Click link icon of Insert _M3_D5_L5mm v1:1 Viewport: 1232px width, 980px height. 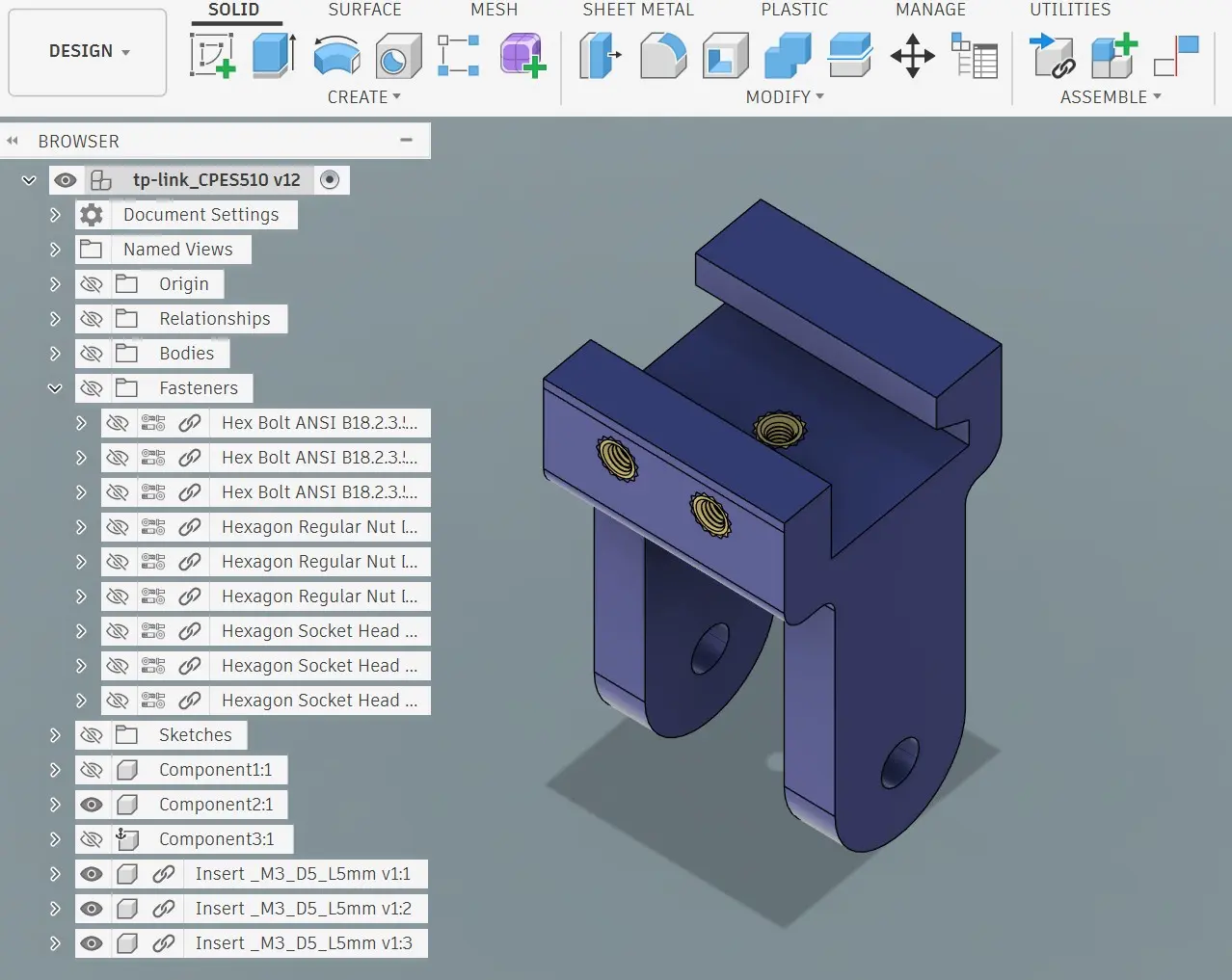[x=164, y=874]
